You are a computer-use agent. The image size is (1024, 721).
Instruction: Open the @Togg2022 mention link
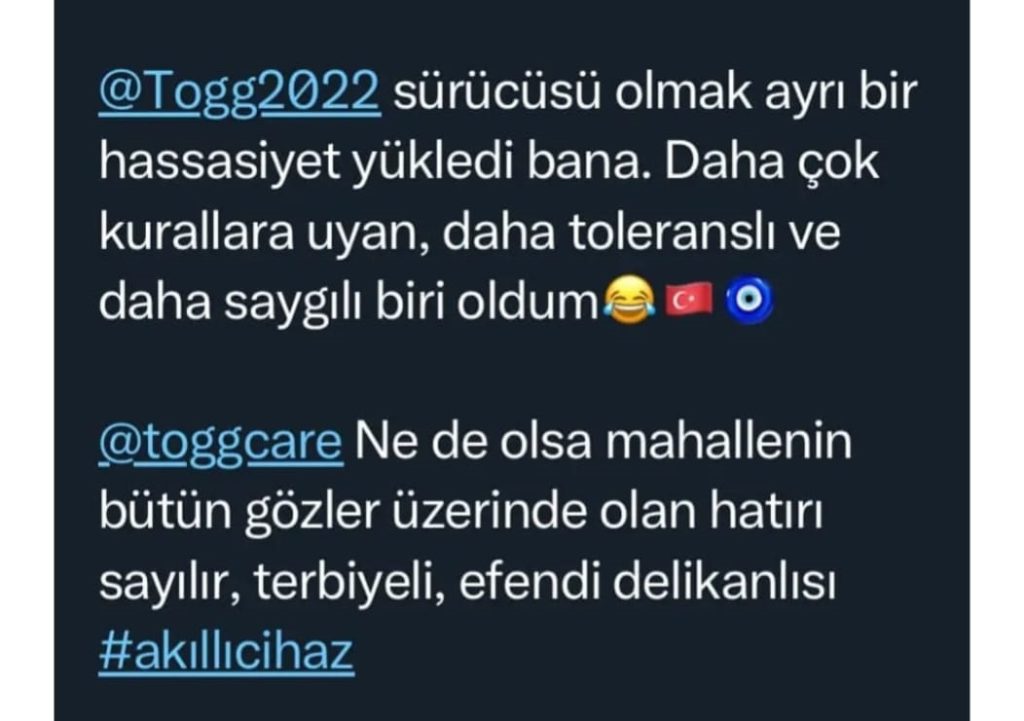point(240,95)
